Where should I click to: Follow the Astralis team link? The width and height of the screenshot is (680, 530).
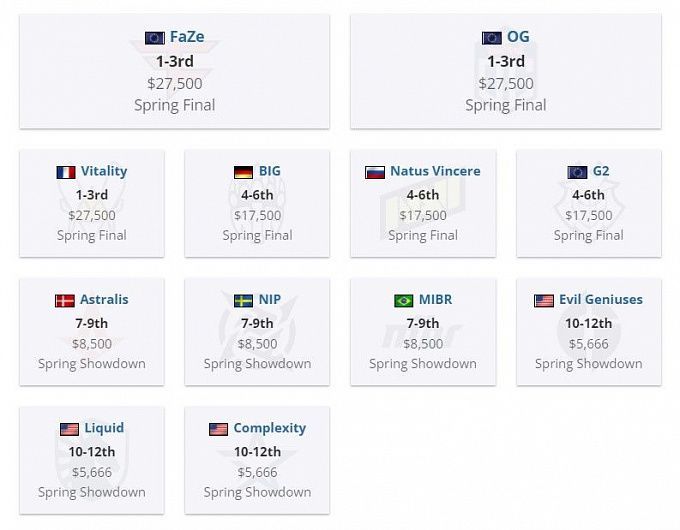[x=104, y=299]
